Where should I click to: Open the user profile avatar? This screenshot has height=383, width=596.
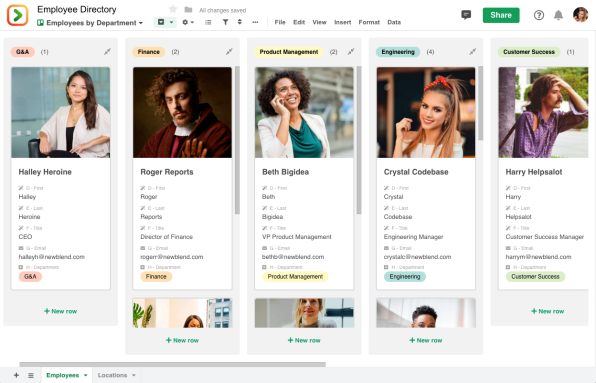580,15
